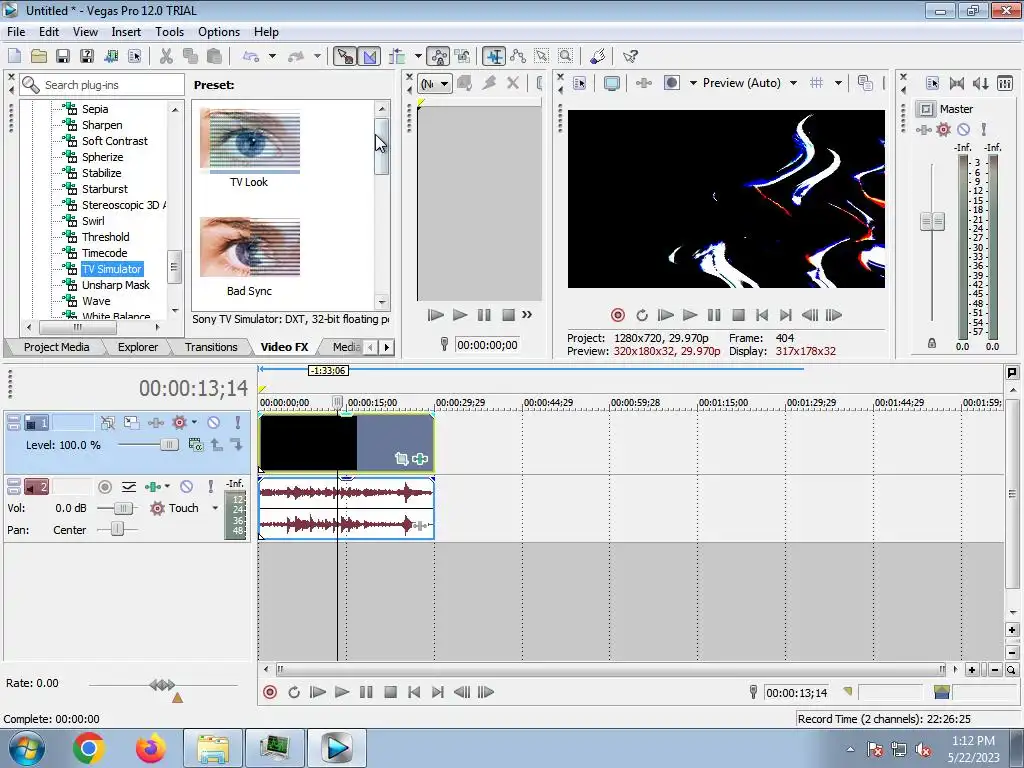Open the Windows Start menu
Image resolution: width=1024 pixels, height=768 pixels.
point(27,748)
